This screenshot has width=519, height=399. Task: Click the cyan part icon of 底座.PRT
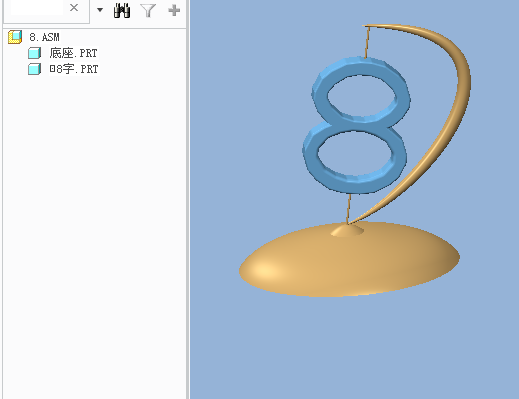click(x=34, y=53)
